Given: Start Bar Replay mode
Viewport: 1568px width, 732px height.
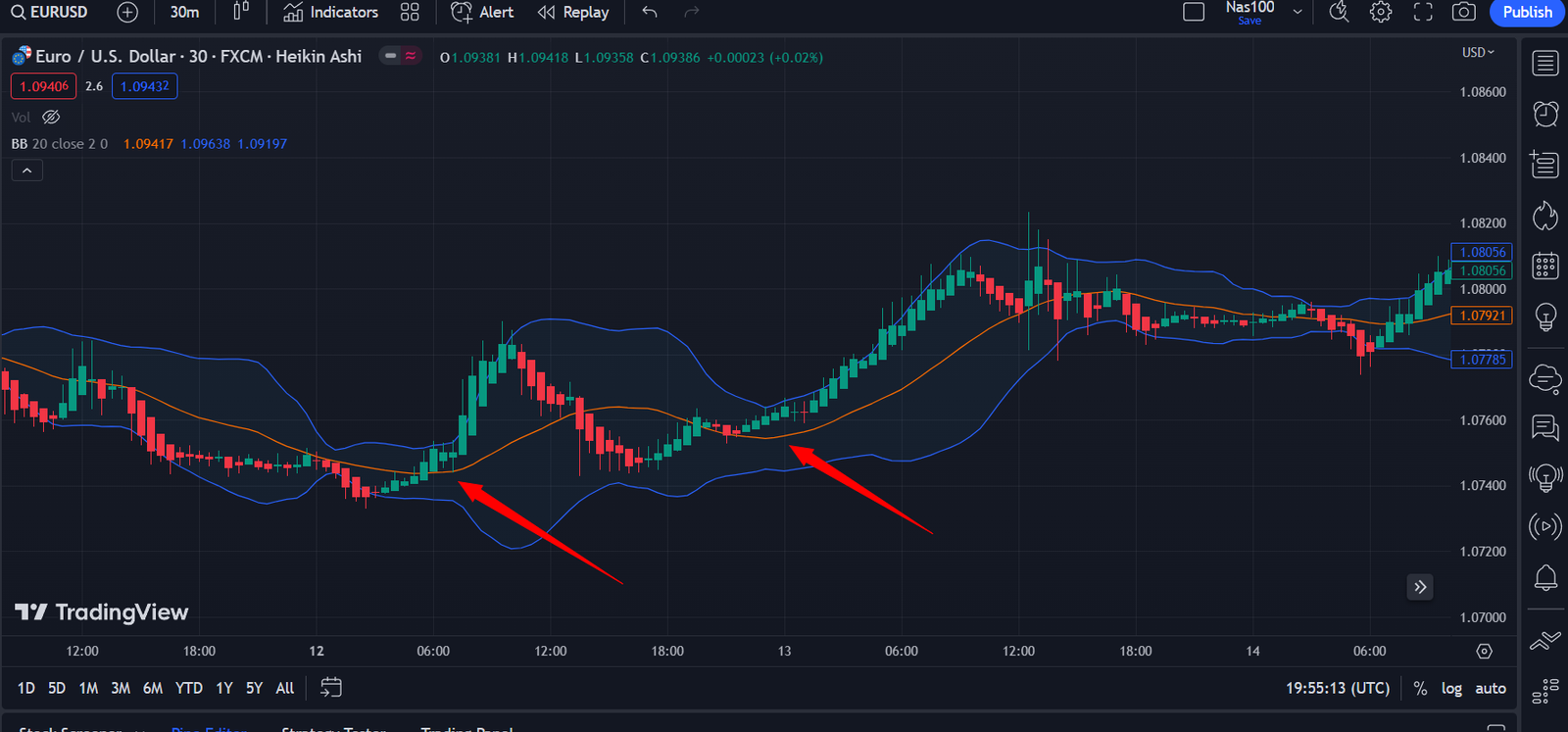Looking at the screenshot, I should pos(573,13).
